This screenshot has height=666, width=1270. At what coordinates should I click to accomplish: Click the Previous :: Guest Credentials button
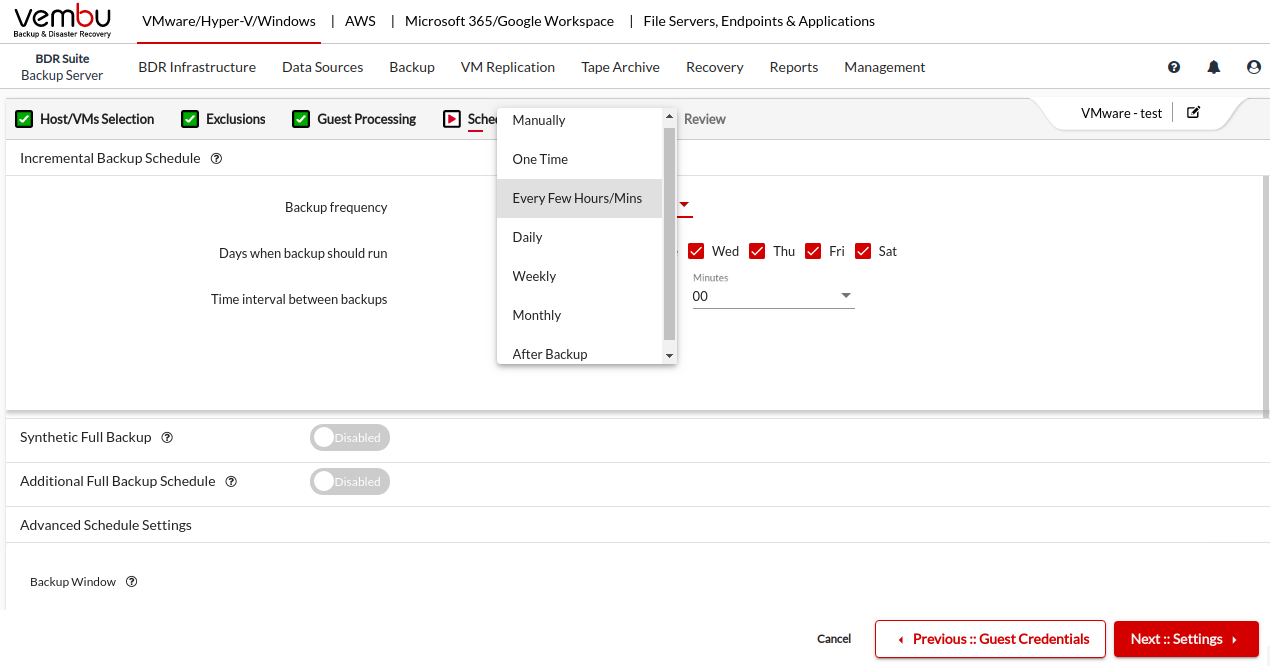coord(990,639)
